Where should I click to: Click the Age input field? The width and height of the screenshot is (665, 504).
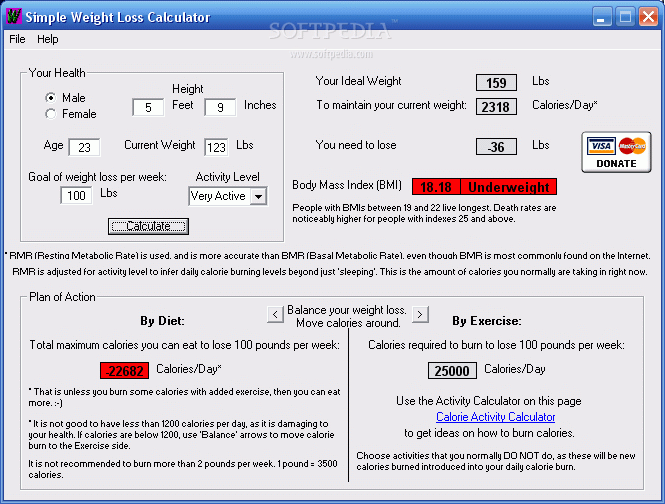click(84, 147)
